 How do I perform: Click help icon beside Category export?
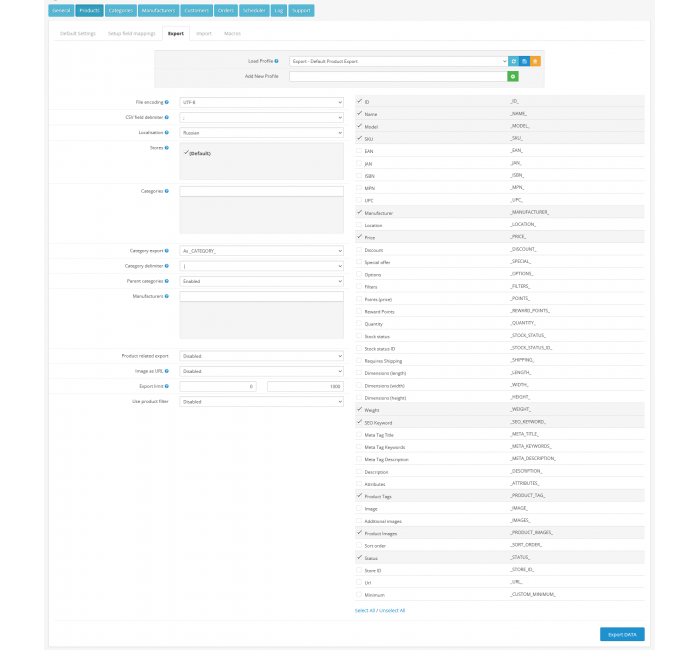coord(167,250)
